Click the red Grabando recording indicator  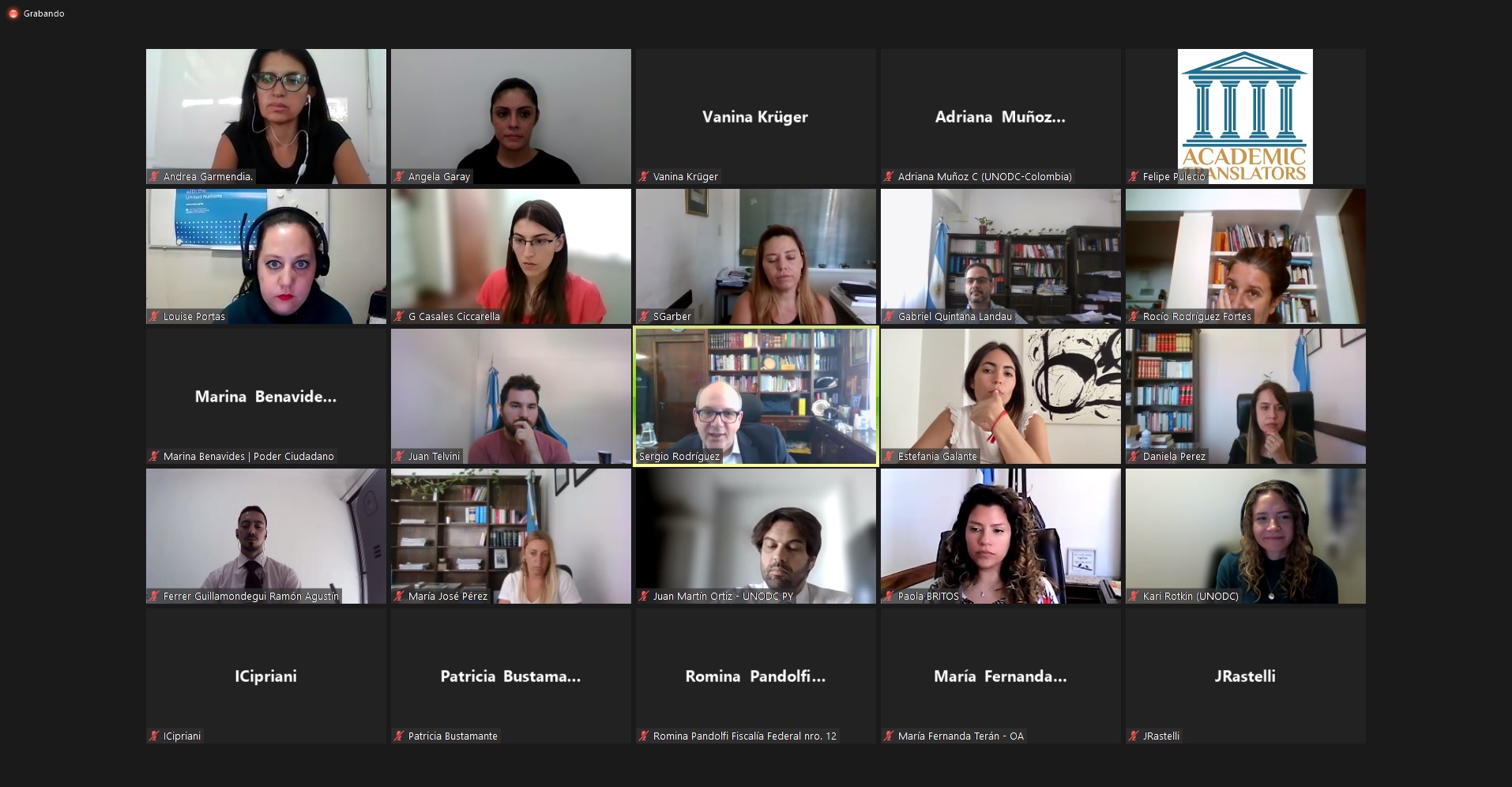point(13,13)
